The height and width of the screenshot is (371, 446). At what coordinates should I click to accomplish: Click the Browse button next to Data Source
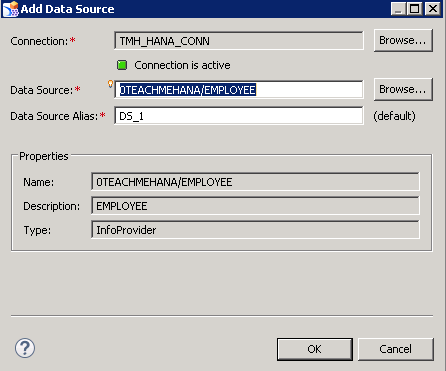click(403, 89)
